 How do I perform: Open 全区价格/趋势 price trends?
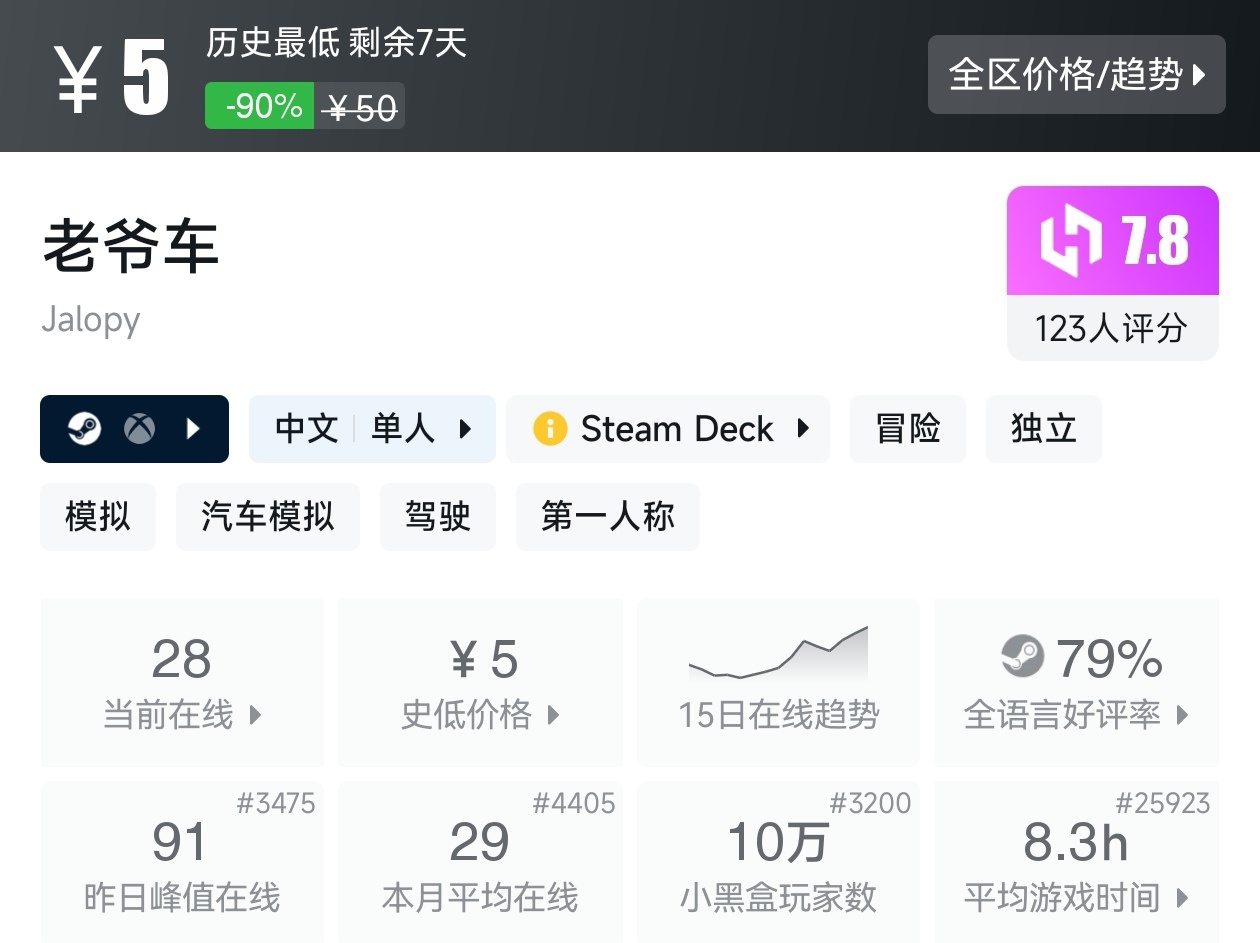pos(1076,74)
